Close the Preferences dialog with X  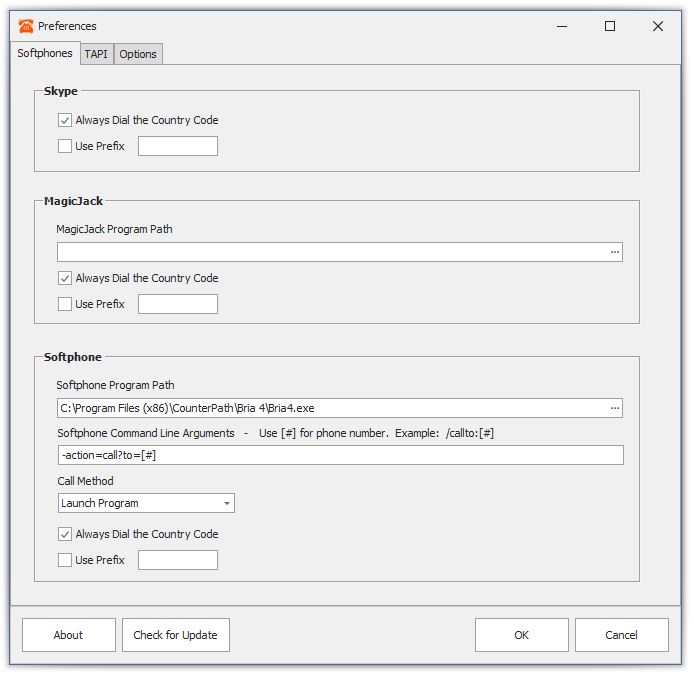[658, 26]
